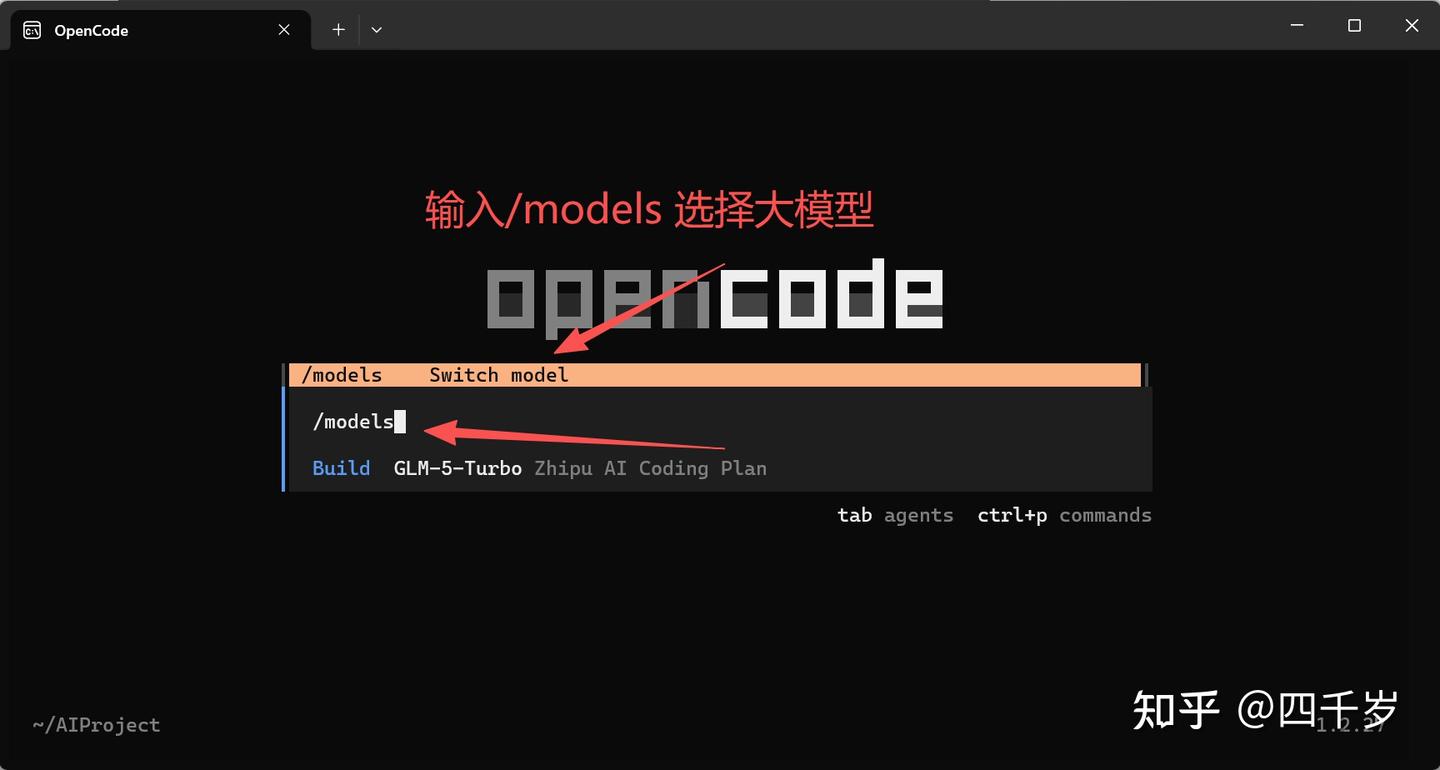Close the OpenCode tab
This screenshot has height=770, width=1440.
tap(284, 30)
